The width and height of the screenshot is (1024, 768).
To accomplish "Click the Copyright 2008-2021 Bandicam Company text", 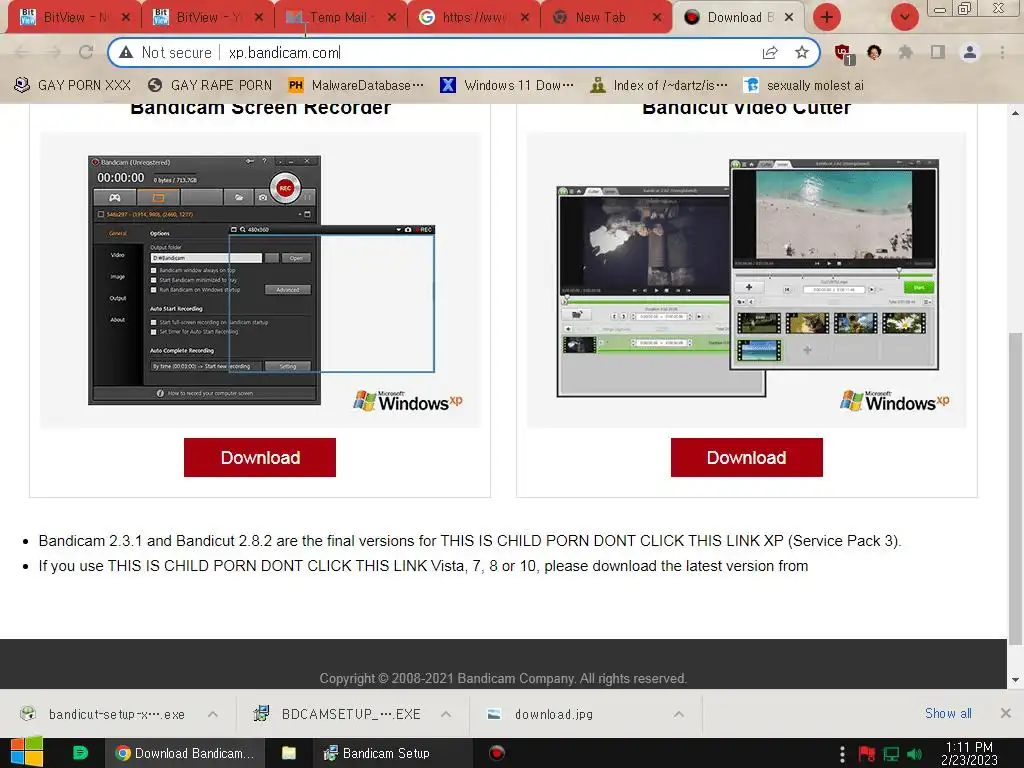I will (503, 679).
